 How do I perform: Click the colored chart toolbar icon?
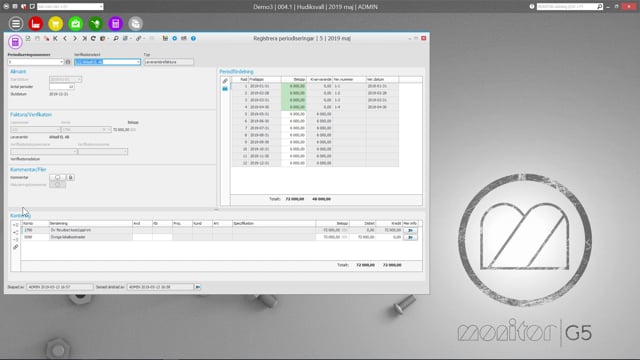(165, 38)
